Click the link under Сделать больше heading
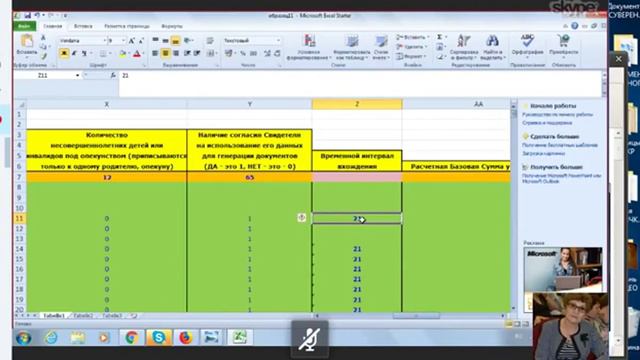The image size is (640, 360). pyautogui.click(x=560, y=145)
